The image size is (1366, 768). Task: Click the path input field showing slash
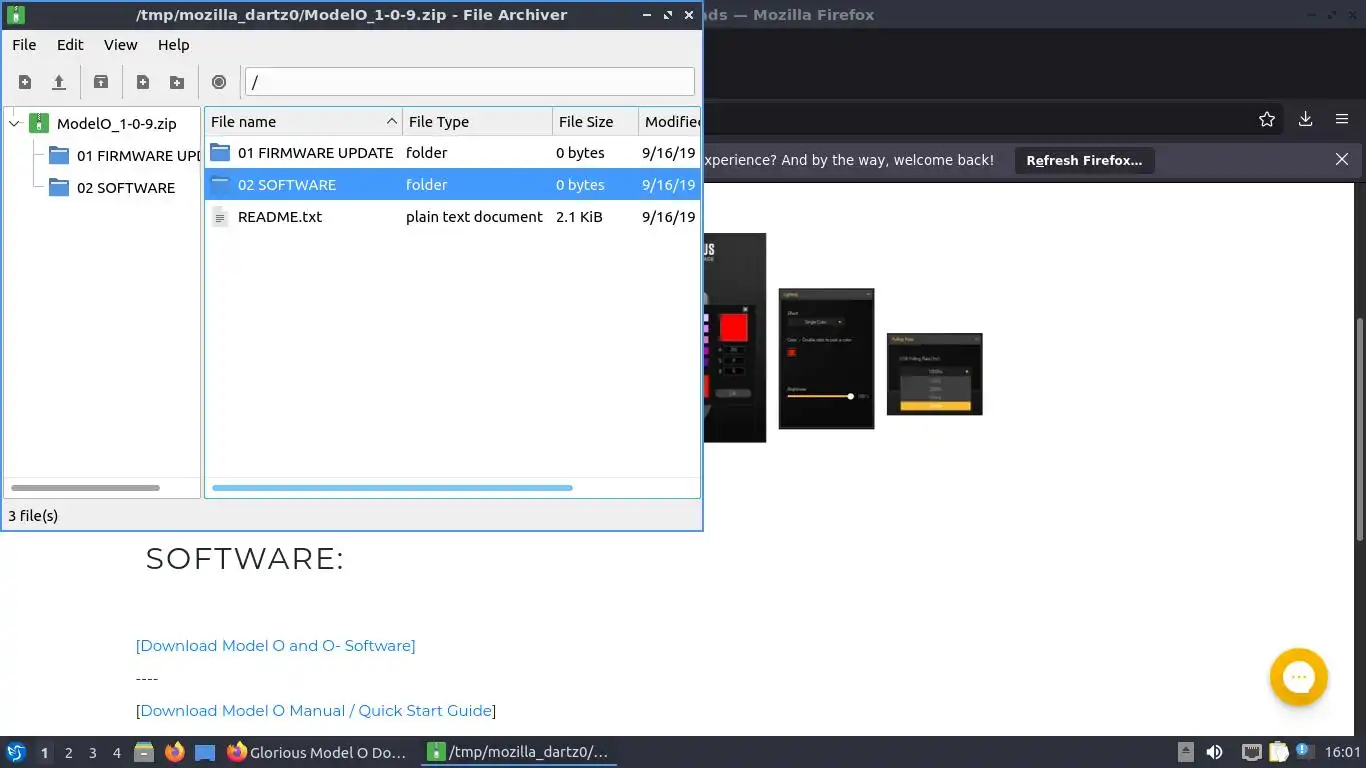tap(469, 82)
